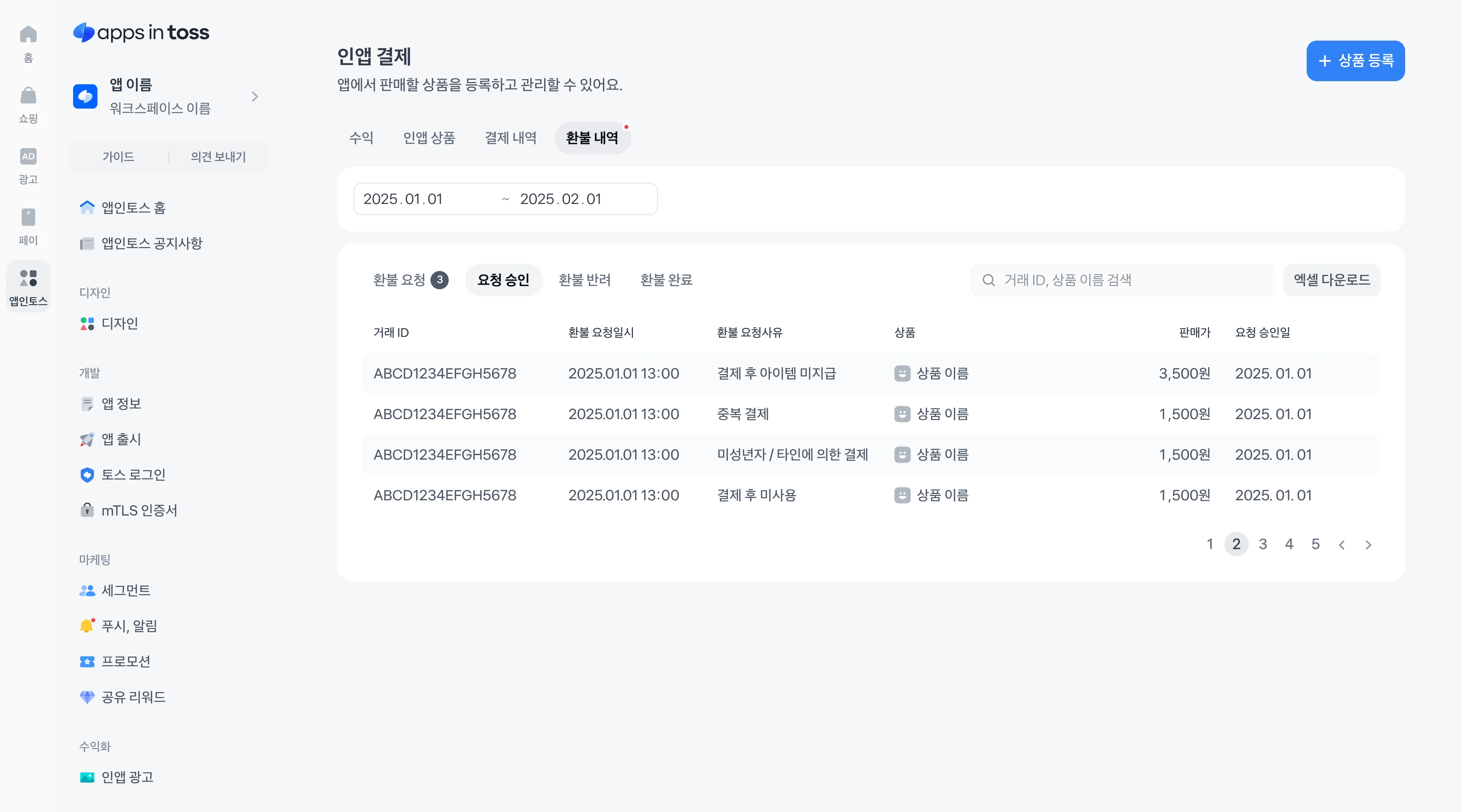
Task: Go to previous page arrow
Action: click(1342, 545)
